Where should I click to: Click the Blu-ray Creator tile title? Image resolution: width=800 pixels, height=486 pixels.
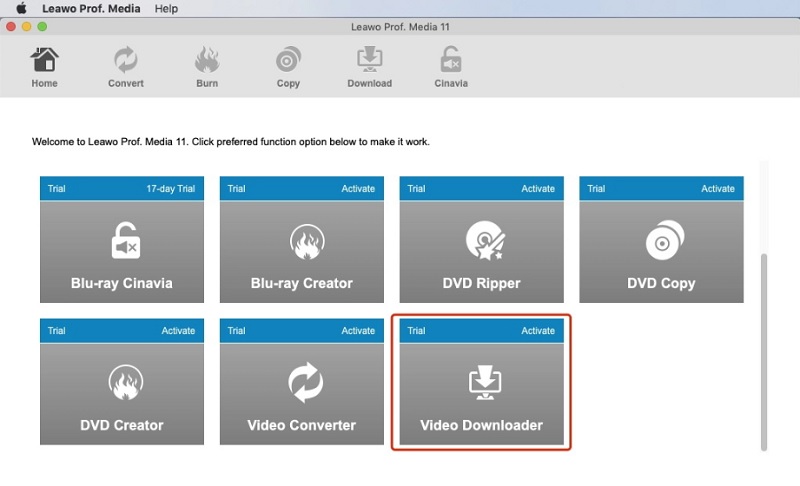pyautogui.click(x=302, y=283)
